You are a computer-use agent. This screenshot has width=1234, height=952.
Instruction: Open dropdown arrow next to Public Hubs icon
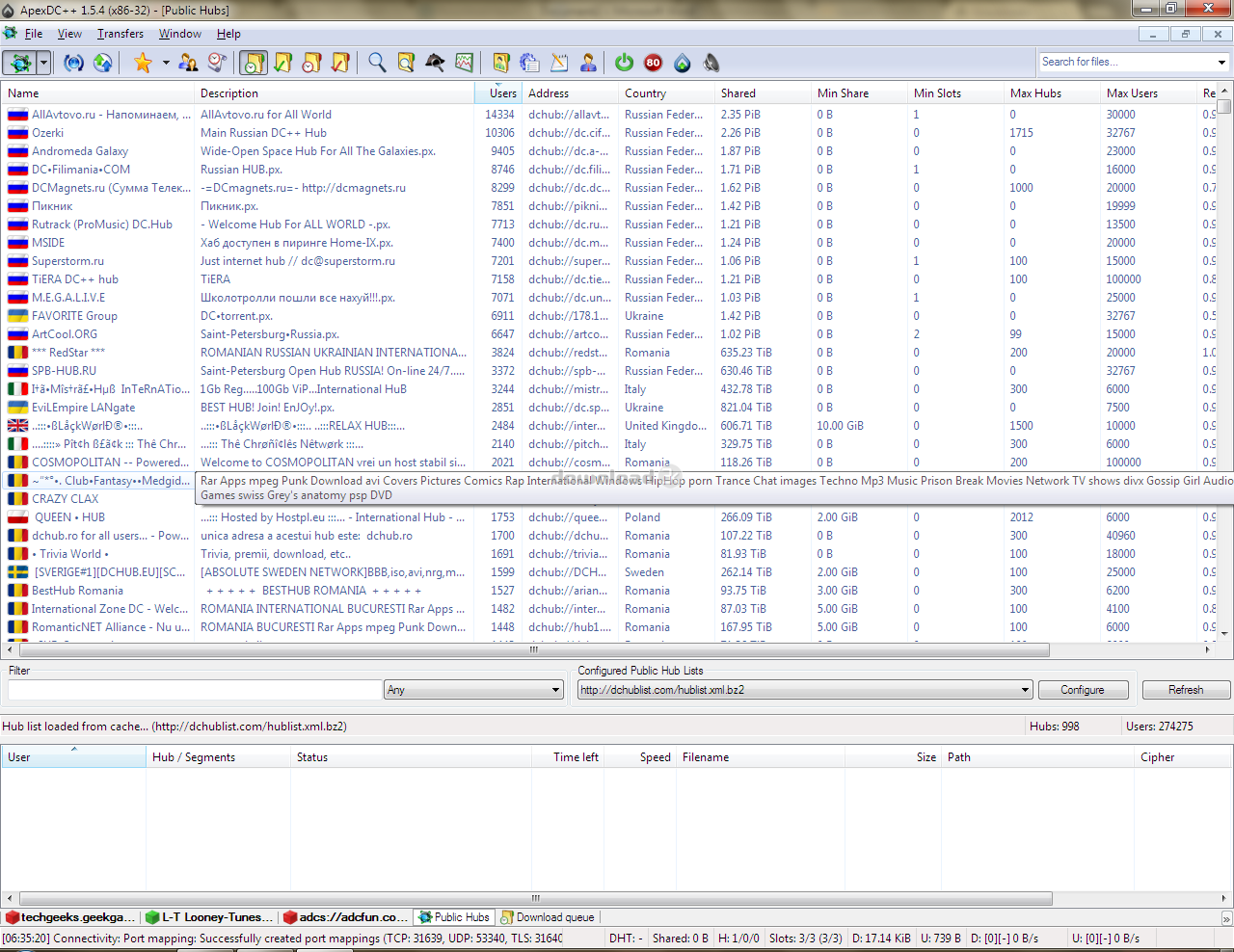(x=43, y=64)
